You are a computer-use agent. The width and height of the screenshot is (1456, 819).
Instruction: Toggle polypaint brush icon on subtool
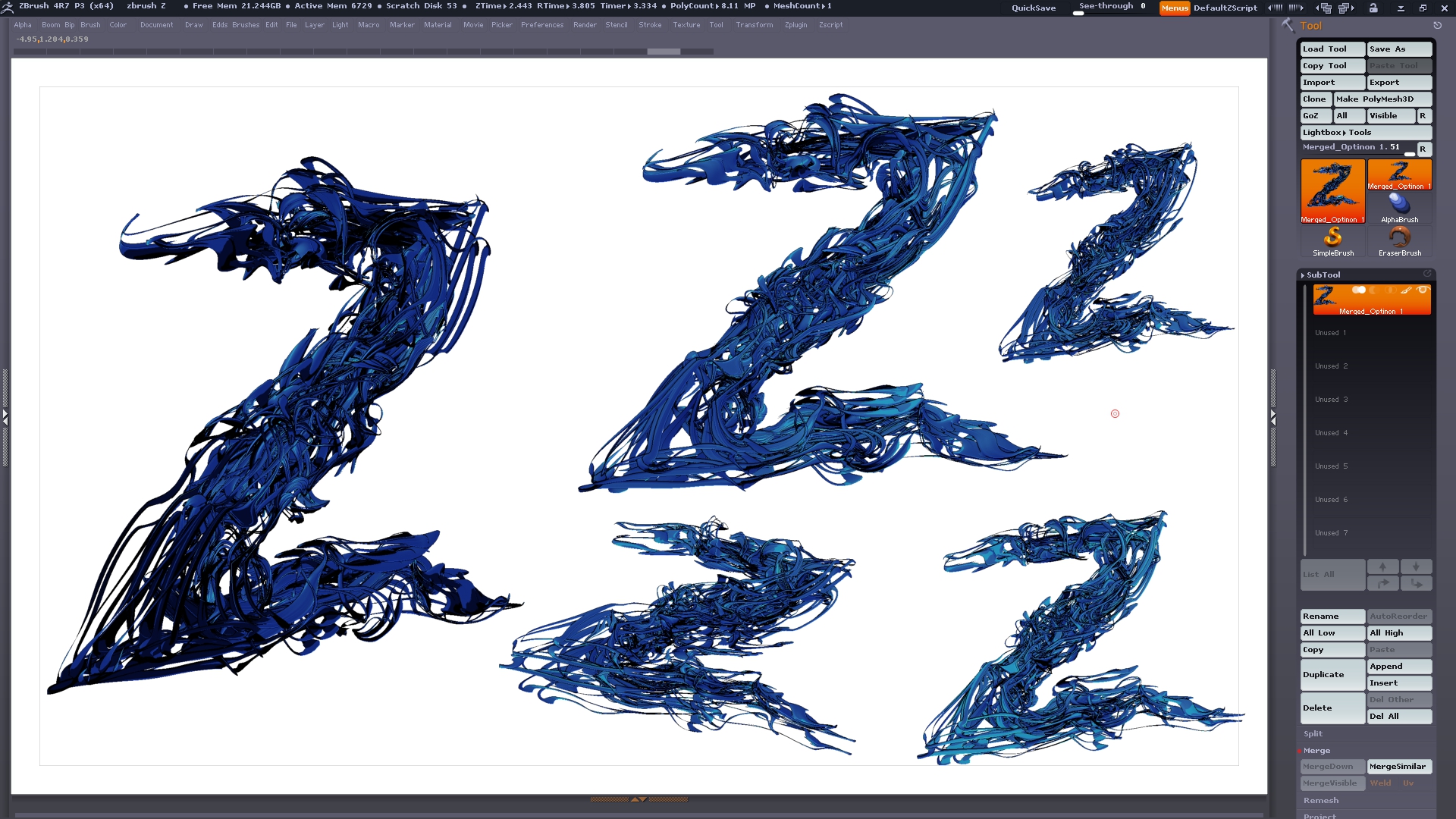click(x=1406, y=290)
